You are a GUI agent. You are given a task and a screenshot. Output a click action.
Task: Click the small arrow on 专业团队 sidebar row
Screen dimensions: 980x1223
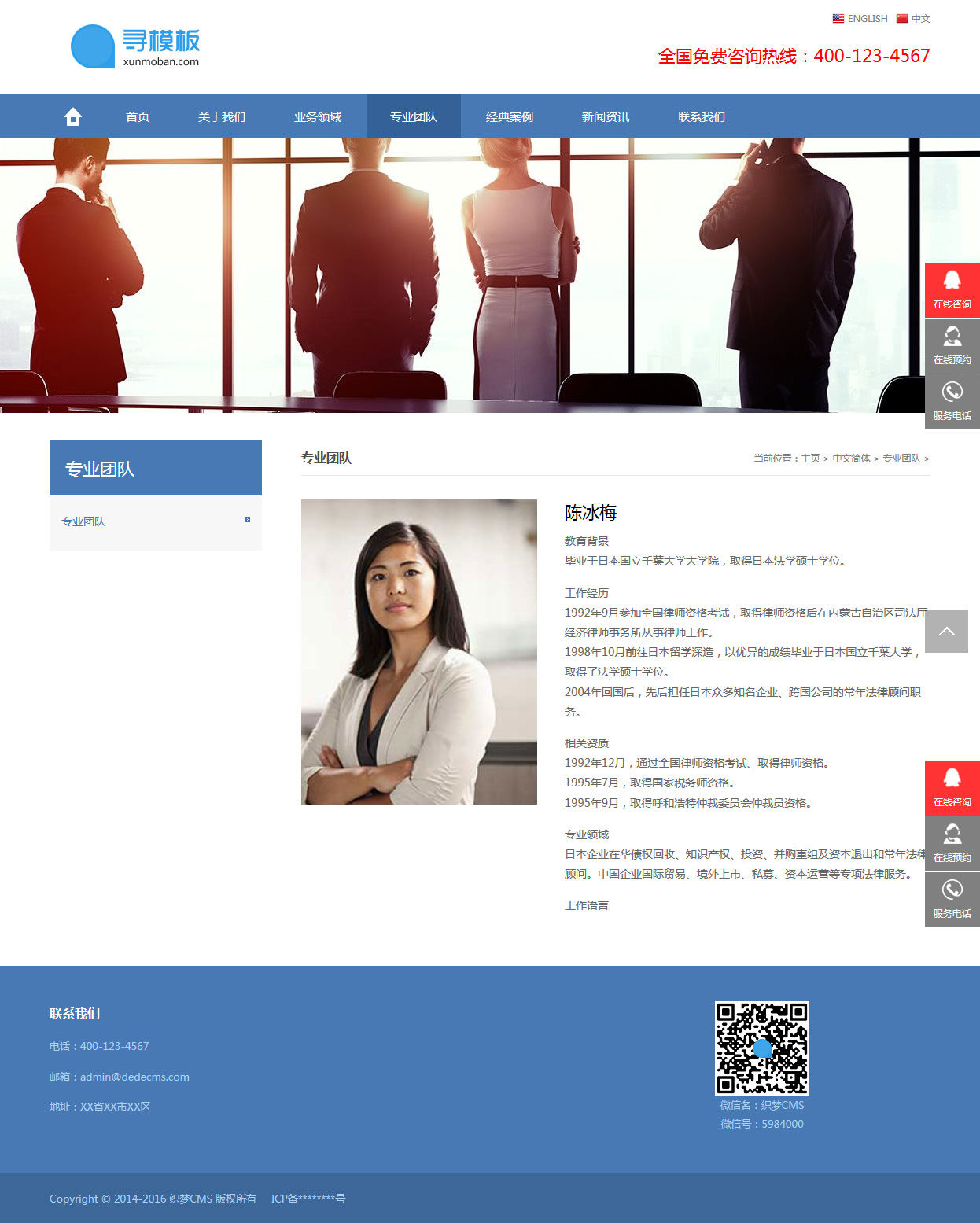point(247,519)
